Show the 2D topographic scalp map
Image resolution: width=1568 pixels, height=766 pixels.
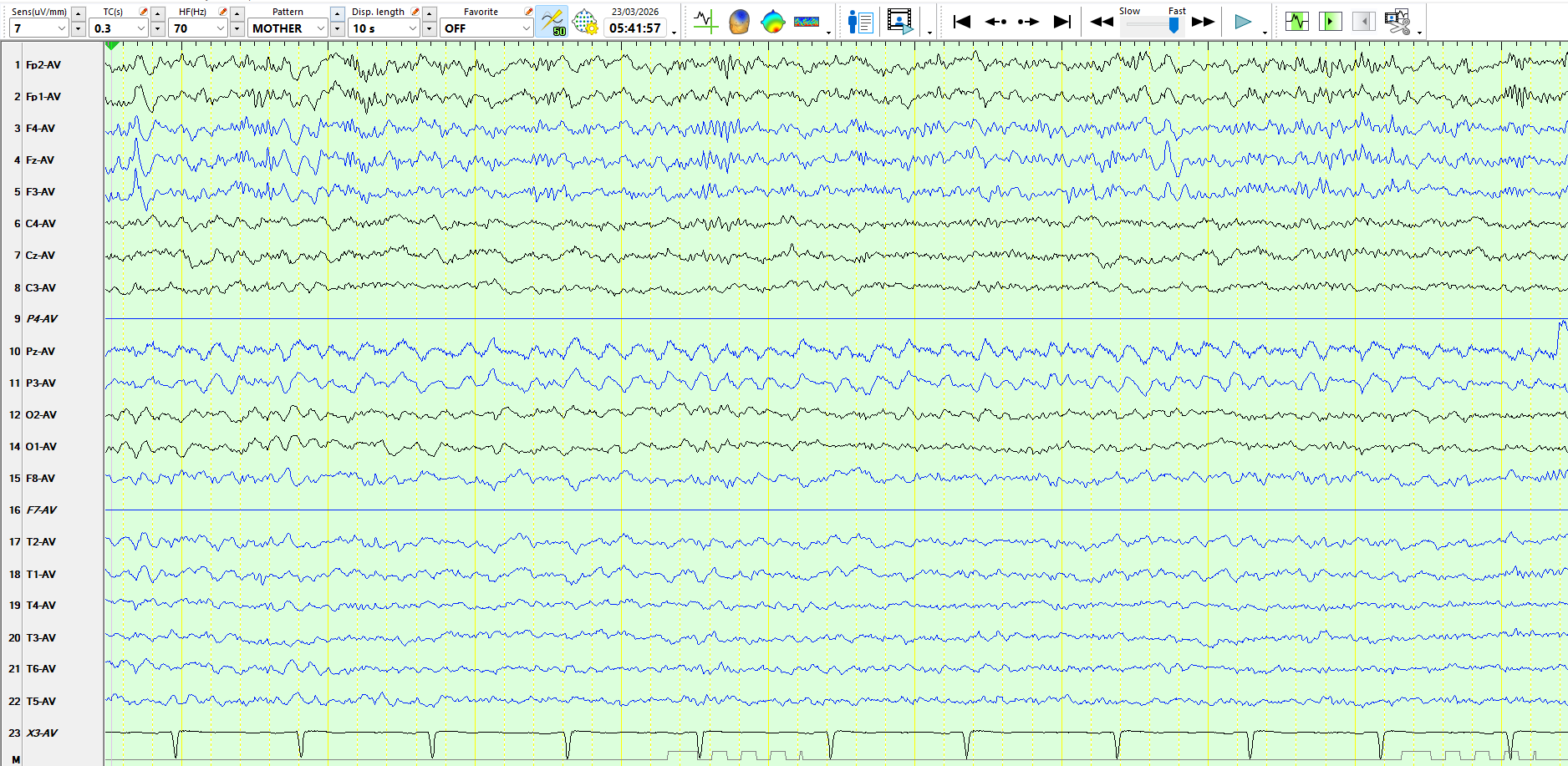772,22
